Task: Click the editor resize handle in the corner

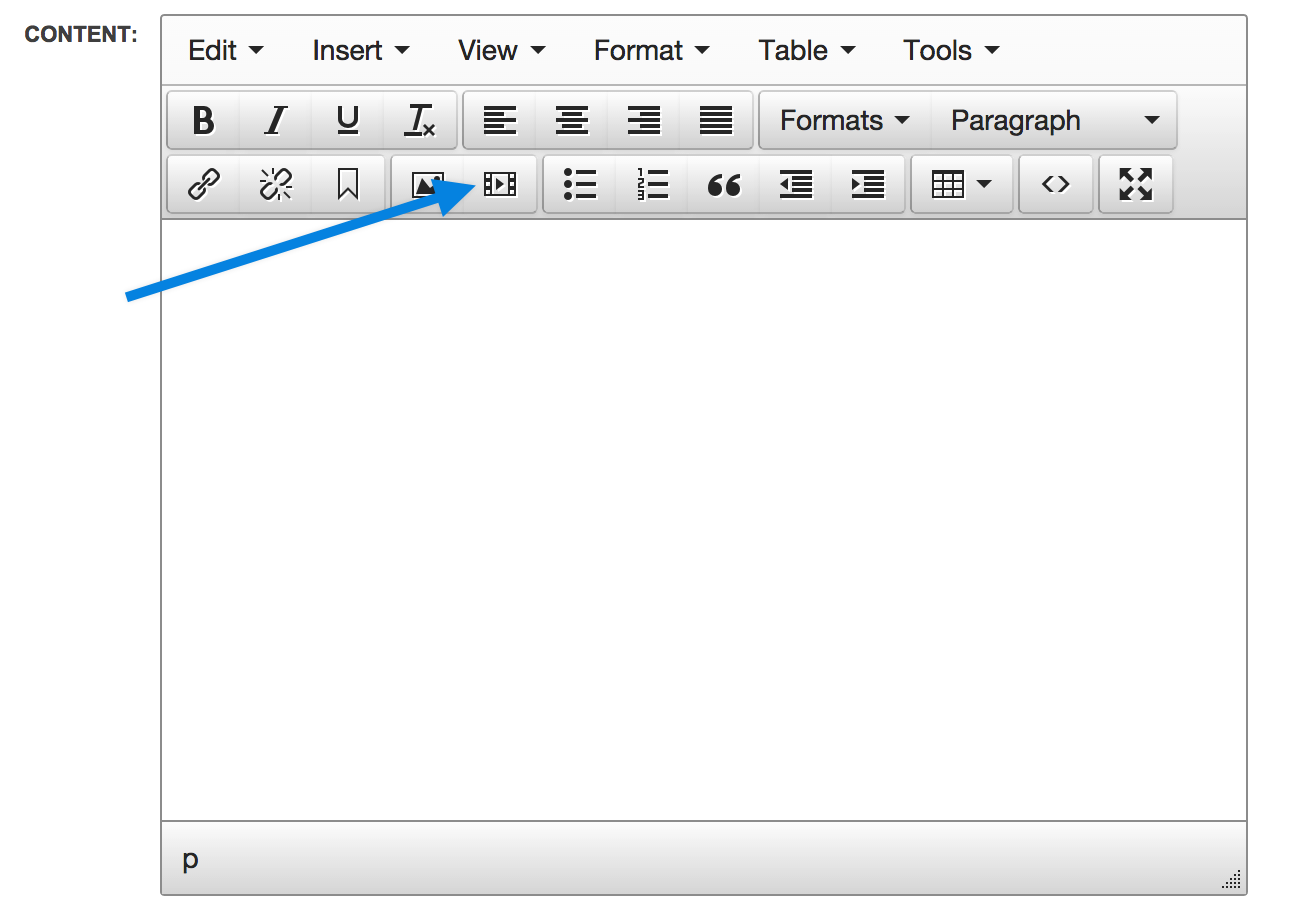Action: tap(1232, 879)
